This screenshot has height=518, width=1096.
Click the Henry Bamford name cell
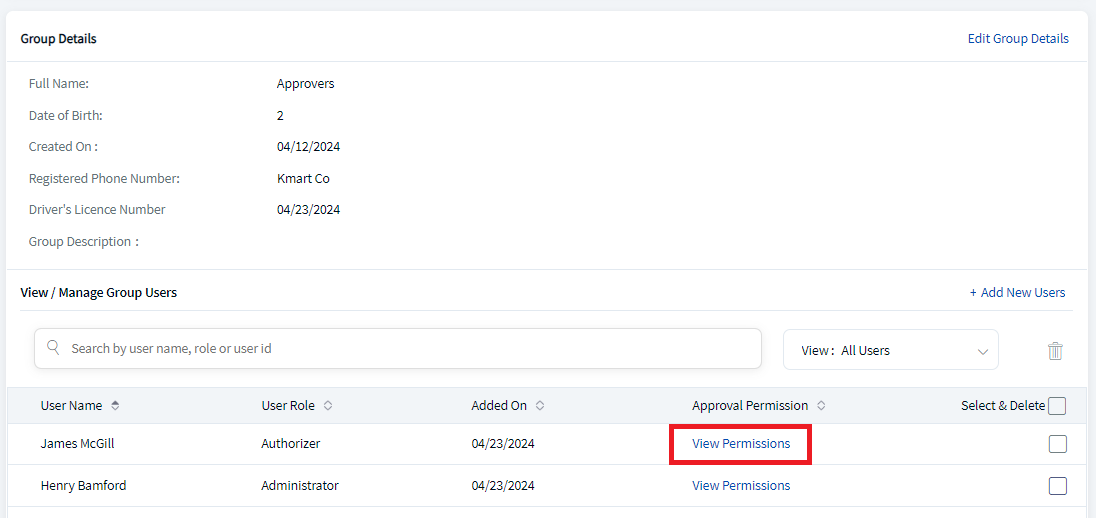coord(83,485)
